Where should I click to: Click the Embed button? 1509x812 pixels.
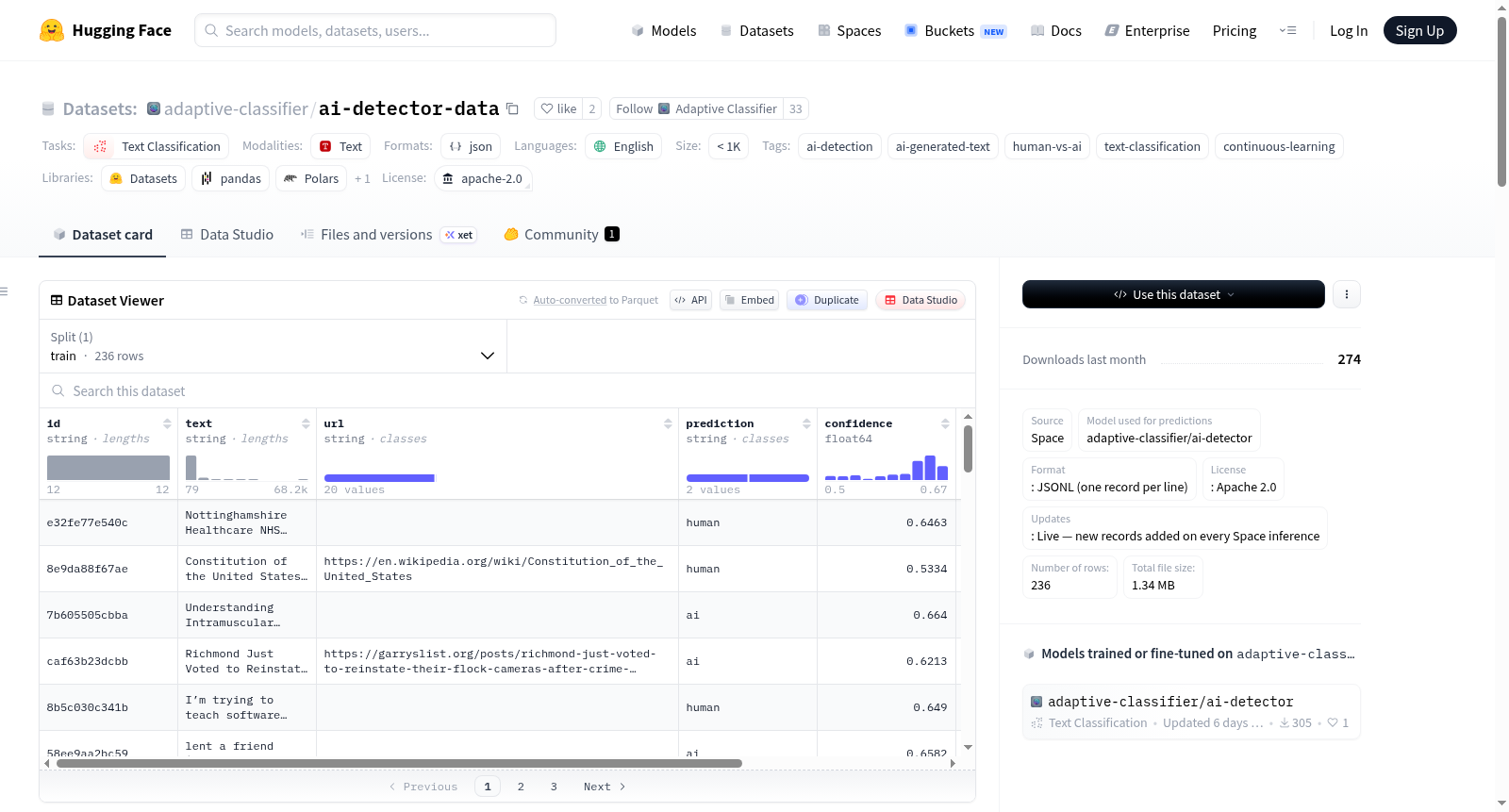pyautogui.click(x=749, y=300)
